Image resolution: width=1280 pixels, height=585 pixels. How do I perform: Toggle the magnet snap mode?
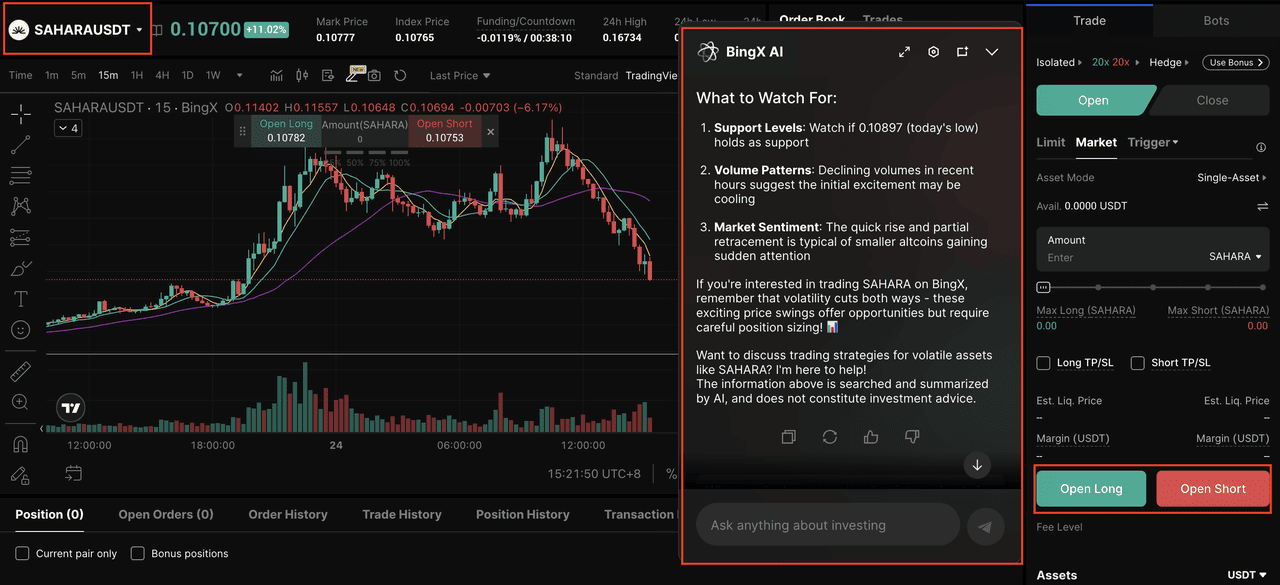(20, 443)
